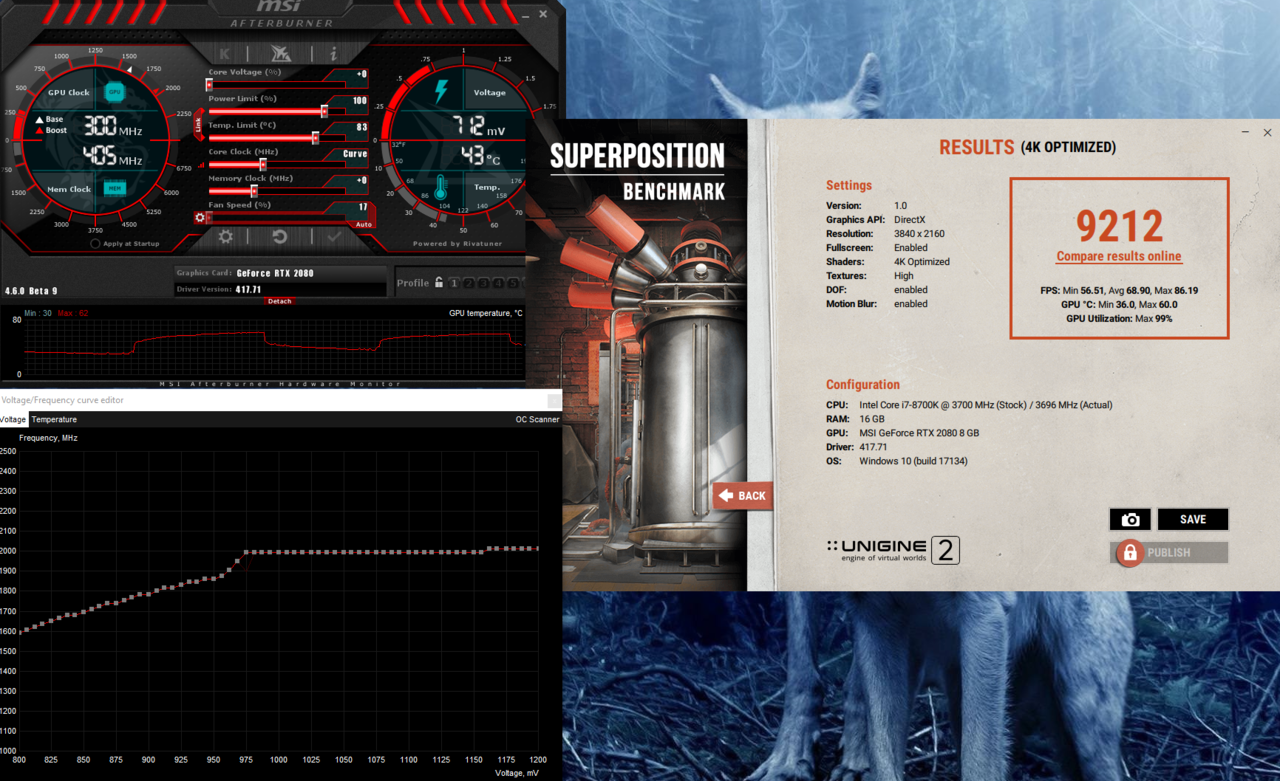Switch to the Temperature tab in curve editor

[54, 420]
